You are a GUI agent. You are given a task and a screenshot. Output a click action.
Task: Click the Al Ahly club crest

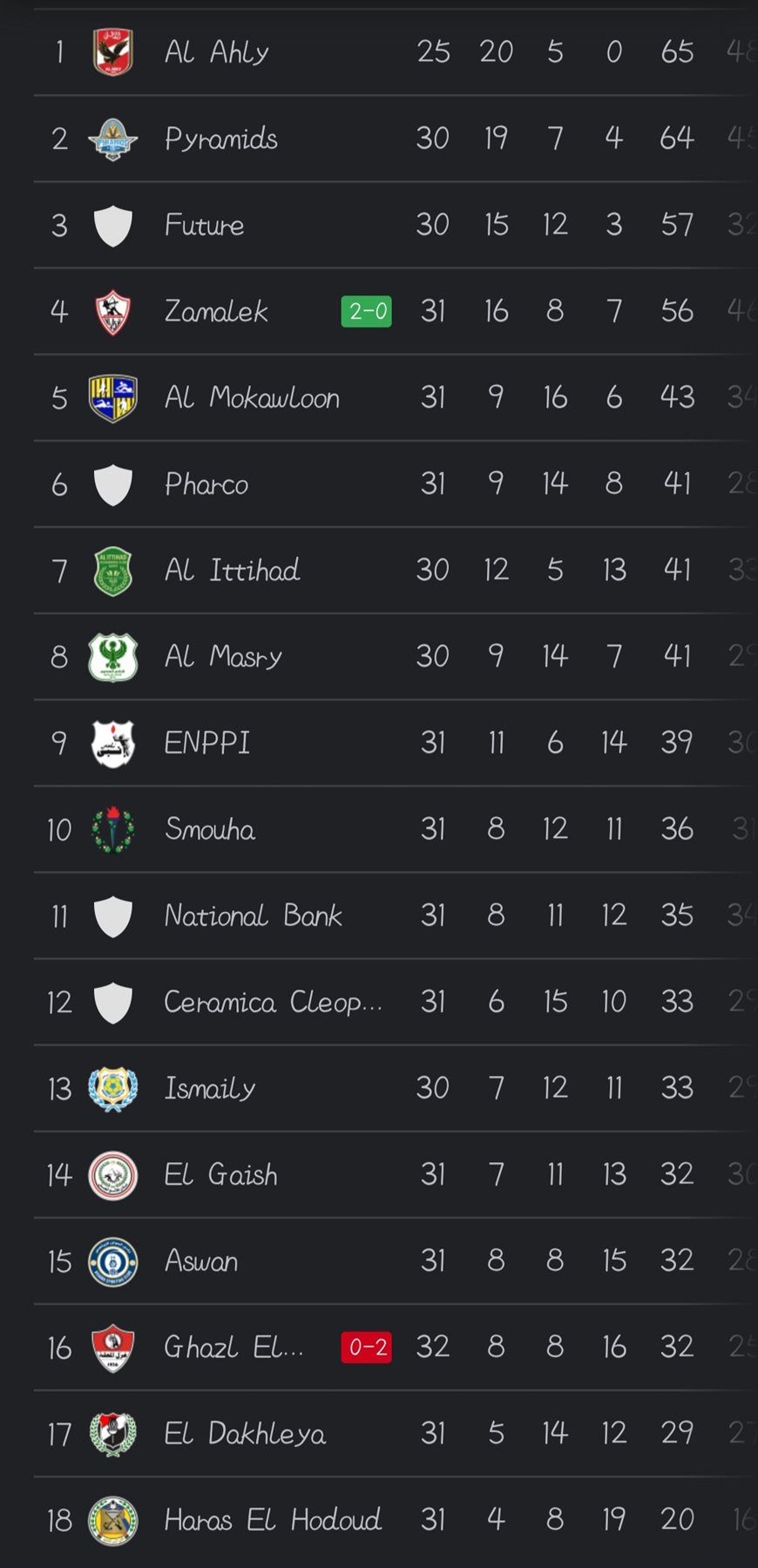(113, 52)
